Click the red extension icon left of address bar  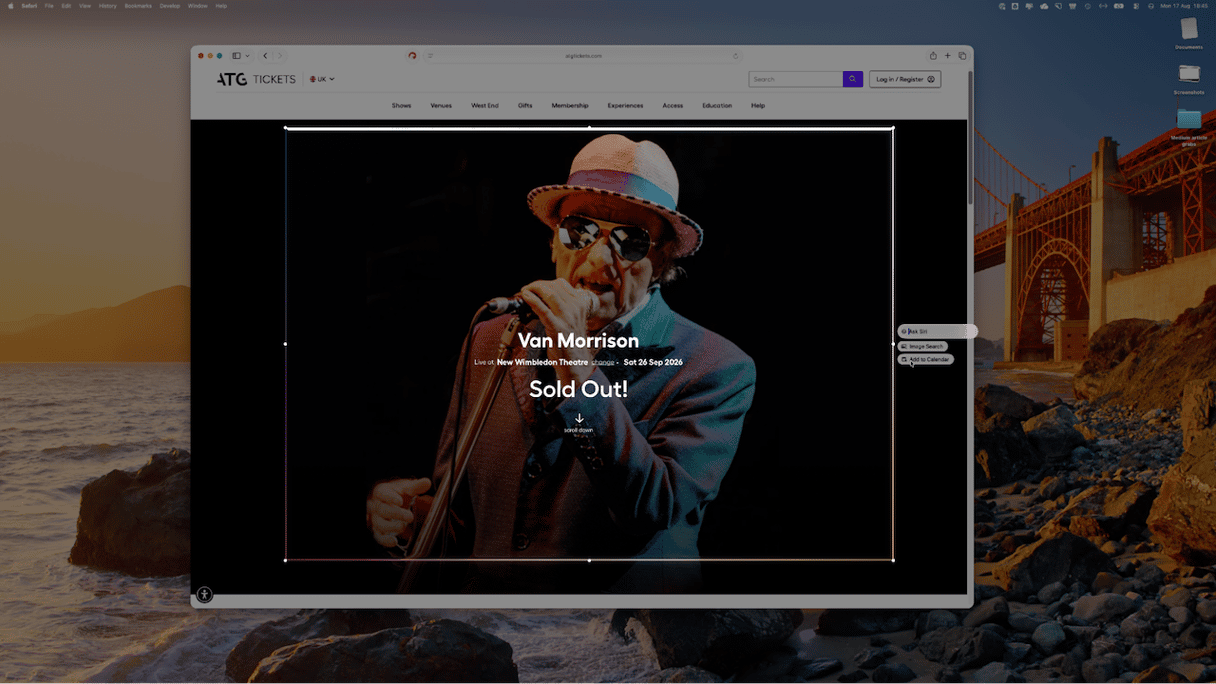point(412,56)
